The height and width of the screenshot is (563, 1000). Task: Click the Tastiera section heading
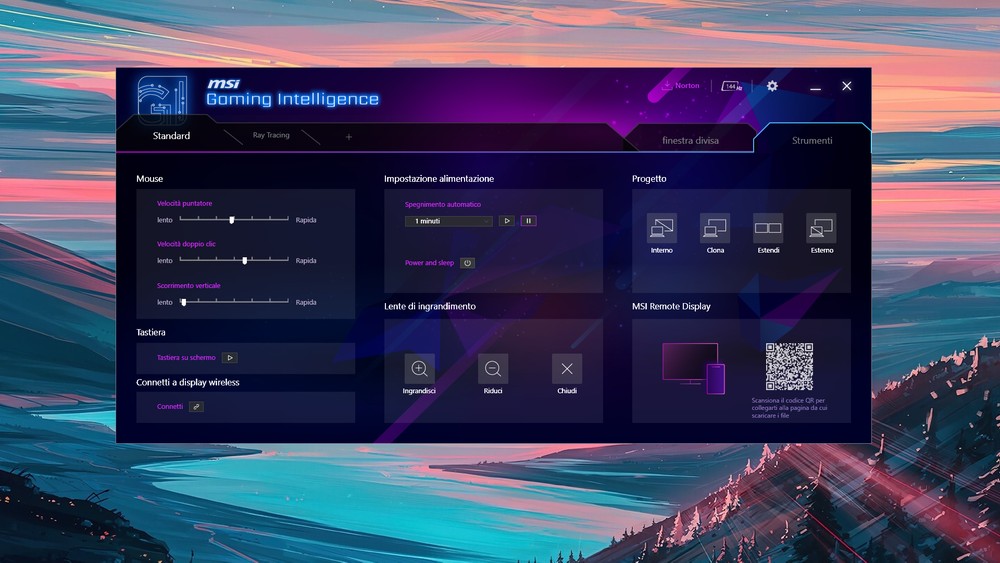[x=151, y=332]
